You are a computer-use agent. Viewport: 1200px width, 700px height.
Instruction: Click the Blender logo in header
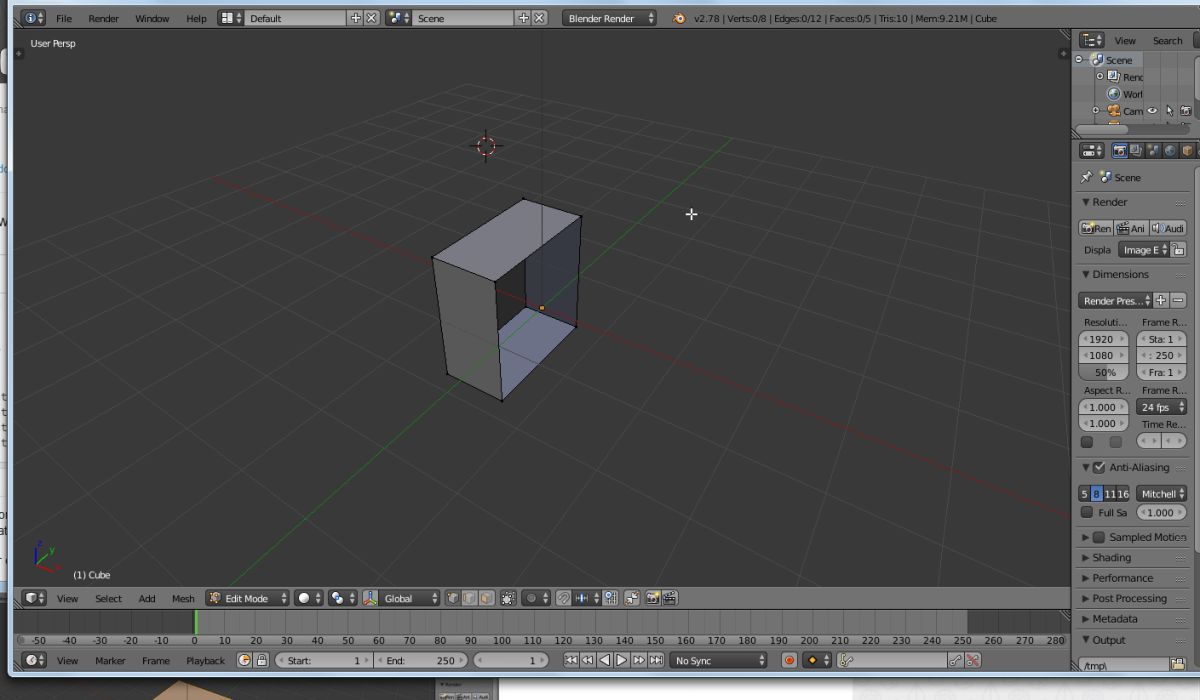pos(680,18)
